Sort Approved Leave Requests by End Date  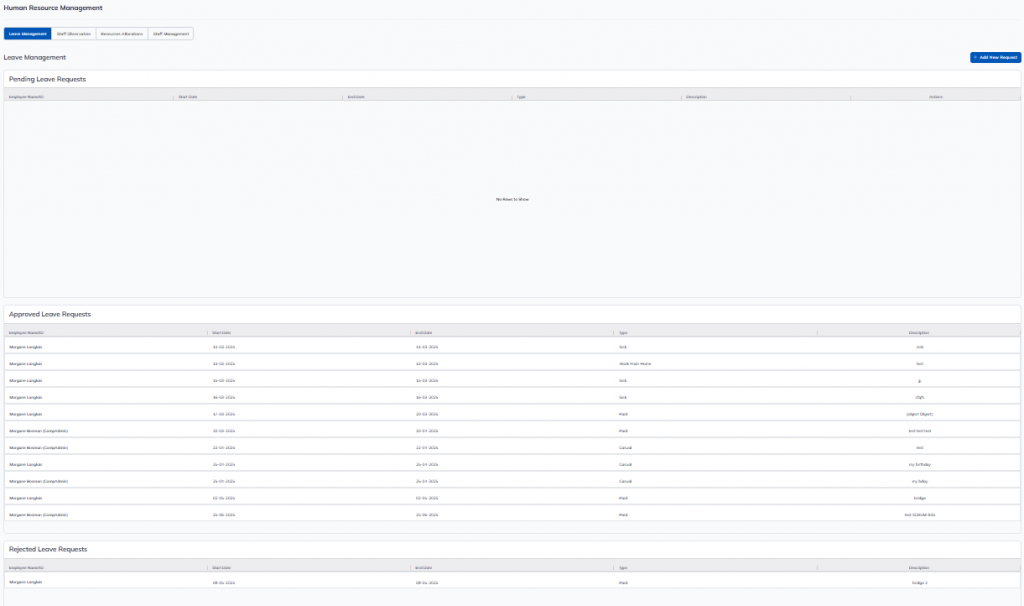pyautogui.click(x=424, y=332)
